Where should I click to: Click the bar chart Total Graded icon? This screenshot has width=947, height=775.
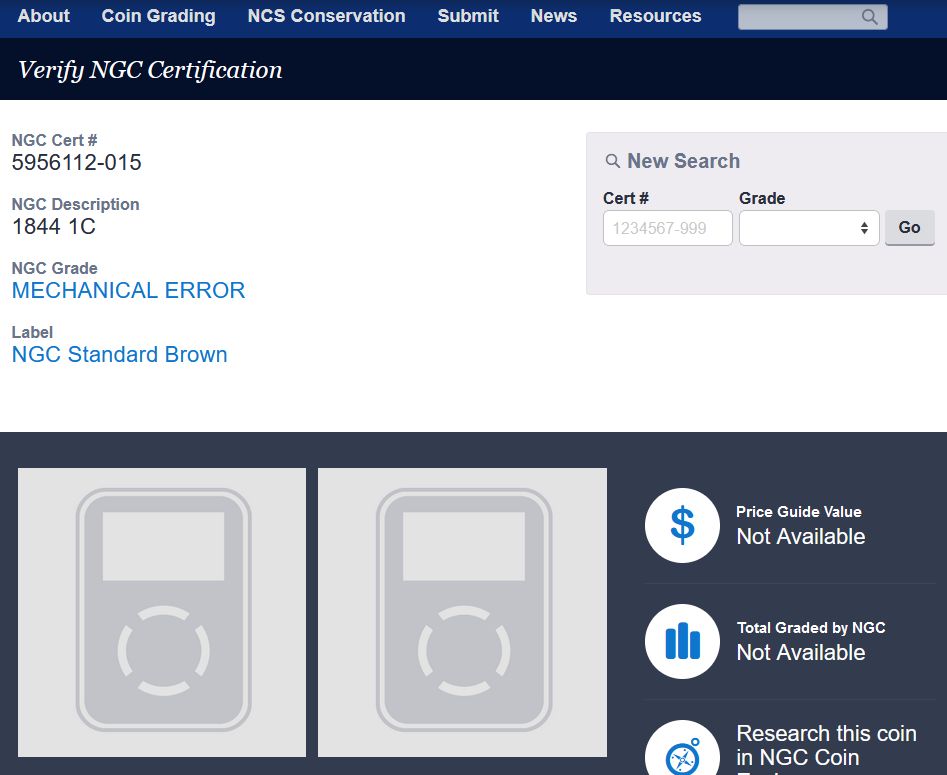[682, 641]
